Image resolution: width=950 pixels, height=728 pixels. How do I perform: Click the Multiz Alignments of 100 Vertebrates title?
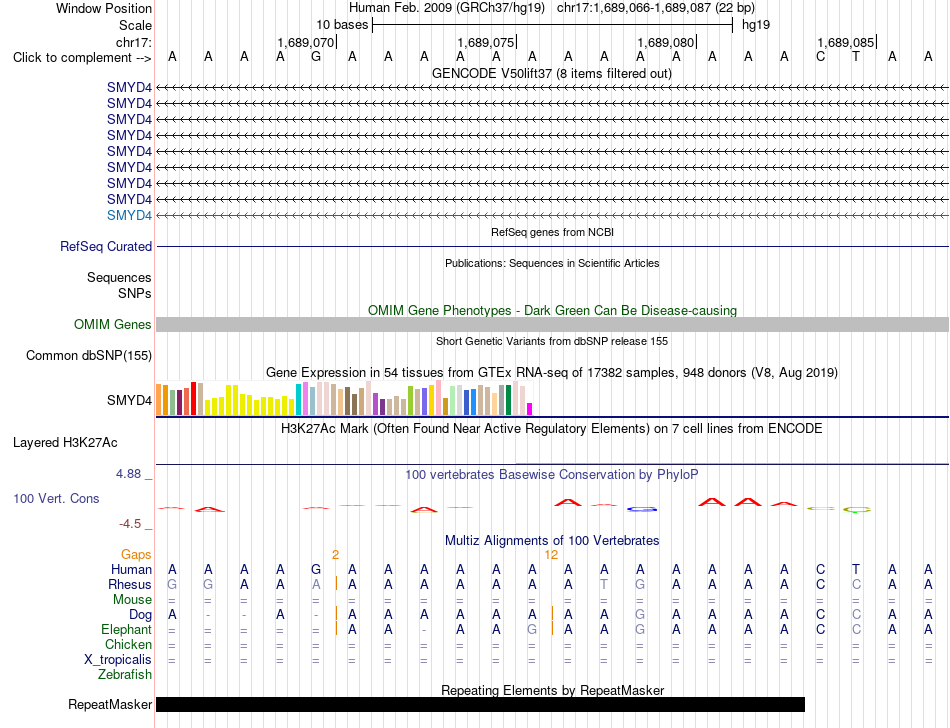(x=551, y=540)
